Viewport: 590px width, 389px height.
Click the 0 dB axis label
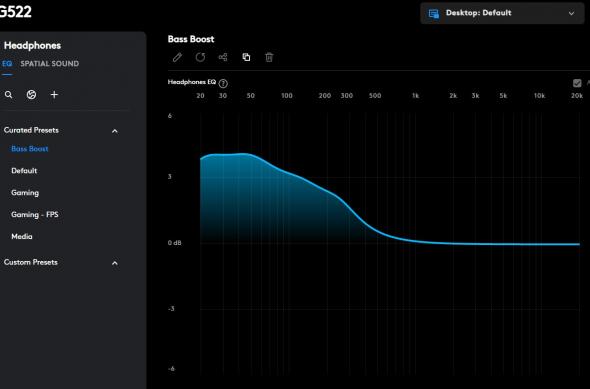175,243
